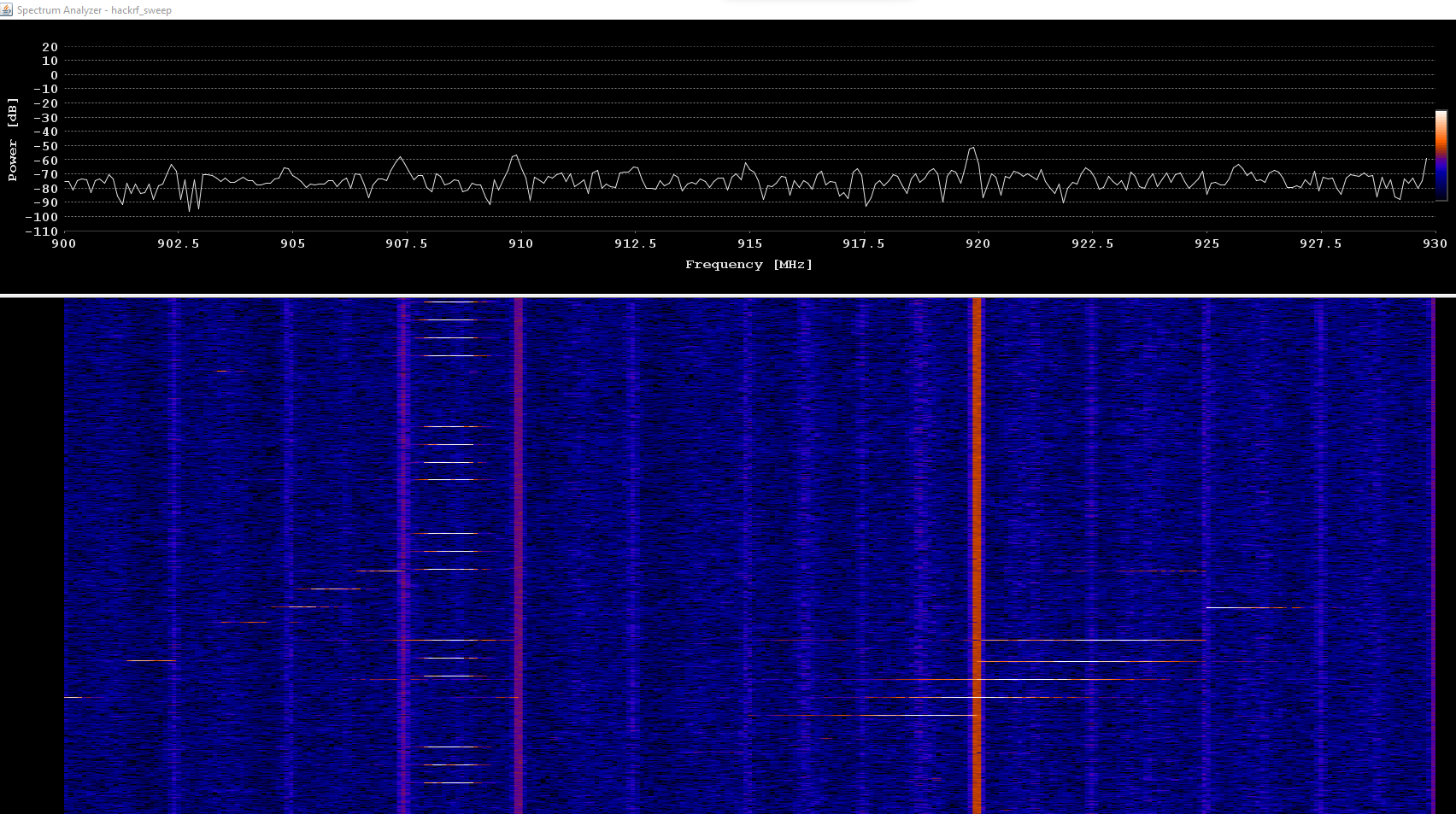The height and width of the screenshot is (814, 1456).
Task: Click the 922.5 MHz tick label
Action: pos(1094,243)
